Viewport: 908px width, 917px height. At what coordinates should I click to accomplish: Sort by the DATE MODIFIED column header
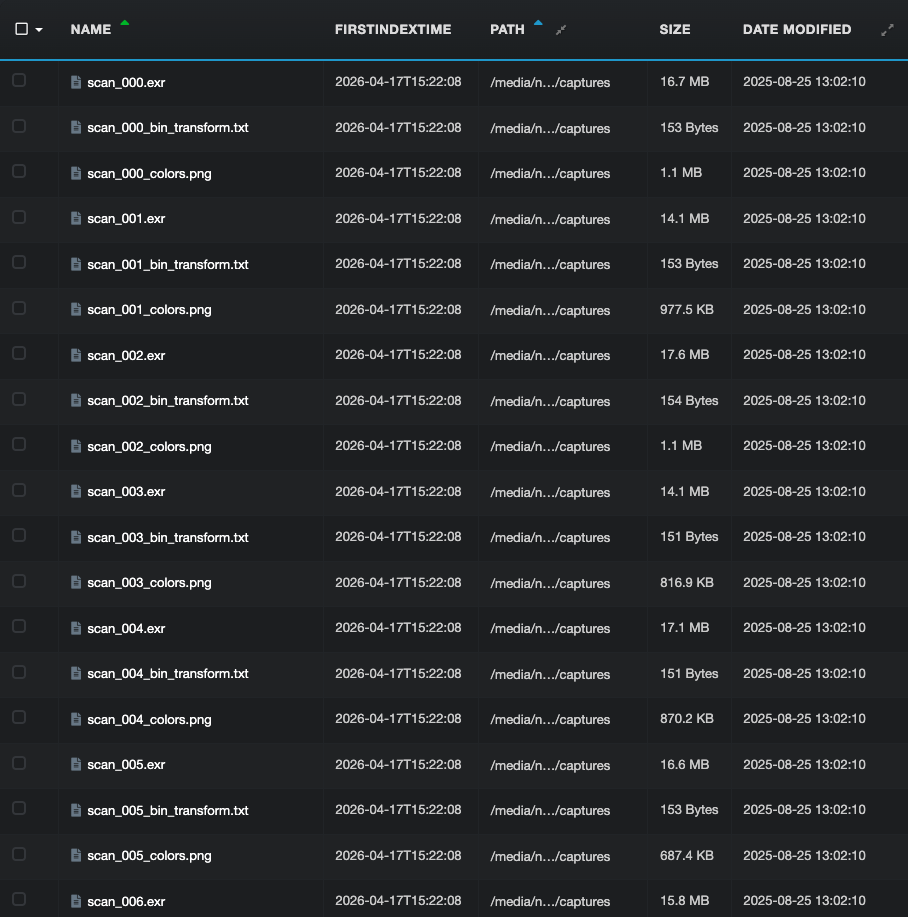click(797, 29)
